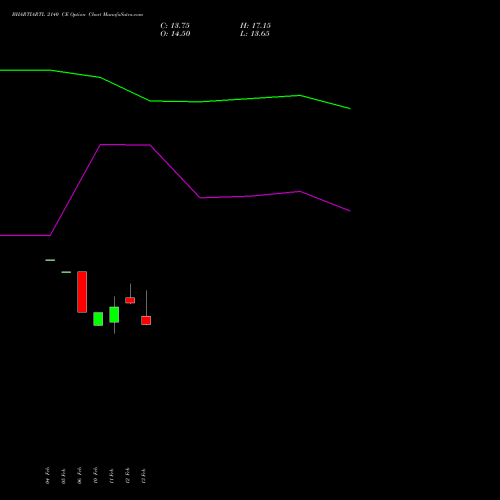Click the low value L: 13.65
This screenshot has height=500, width=500.
pos(255,34)
